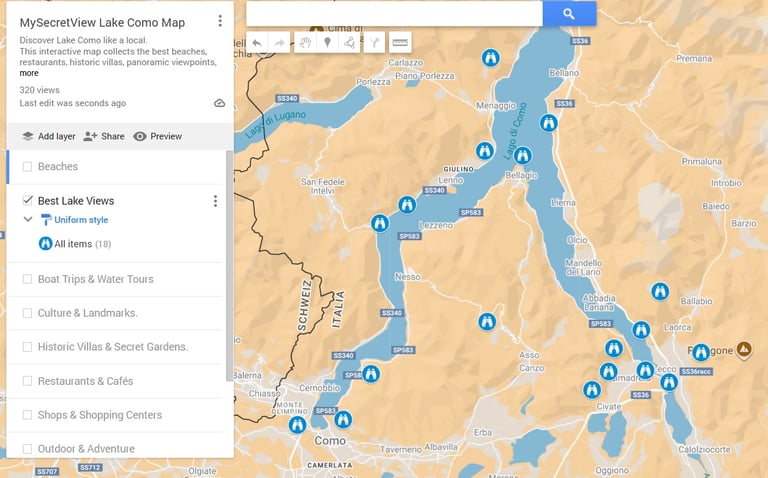The height and width of the screenshot is (478, 768).
Task: Click the Share button
Action: 103,136
